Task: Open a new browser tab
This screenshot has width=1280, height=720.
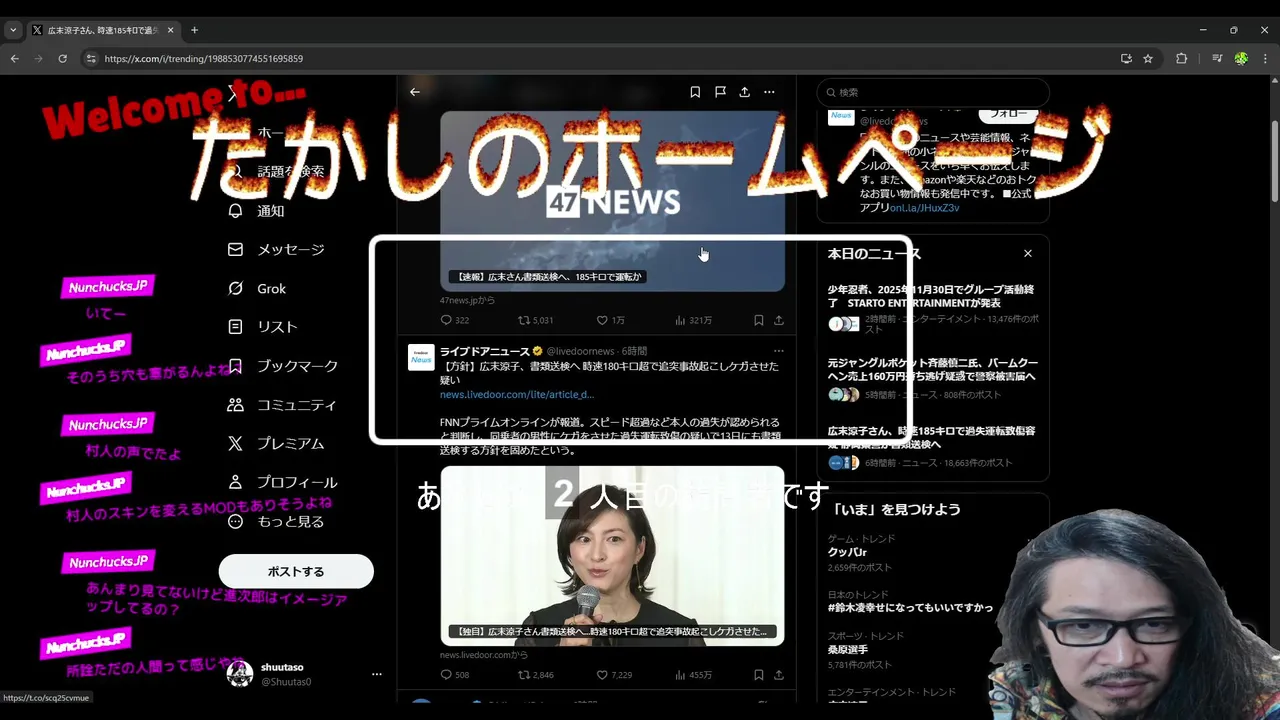Action: (195, 30)
